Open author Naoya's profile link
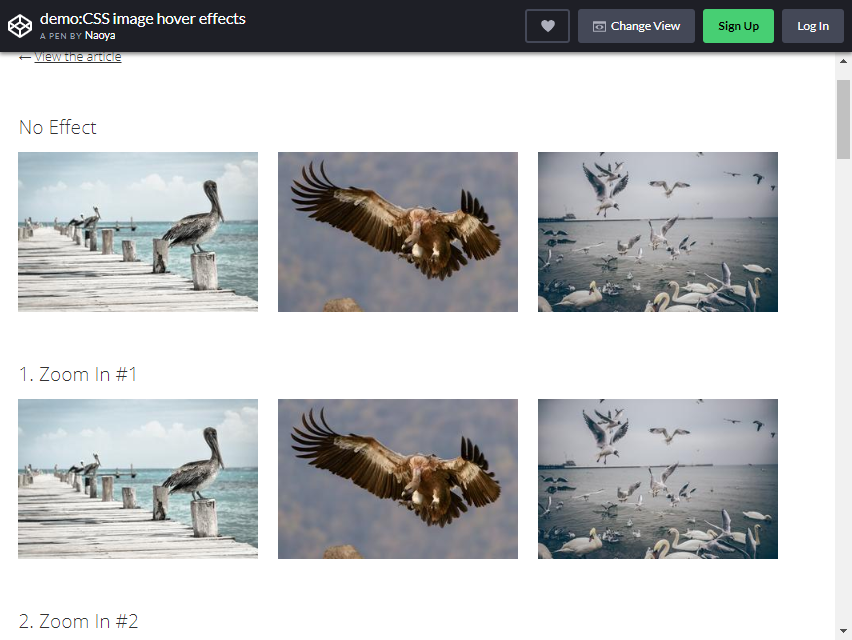This screenshot has width=852, height=640. pyautogui.click(x=100, y=36)
